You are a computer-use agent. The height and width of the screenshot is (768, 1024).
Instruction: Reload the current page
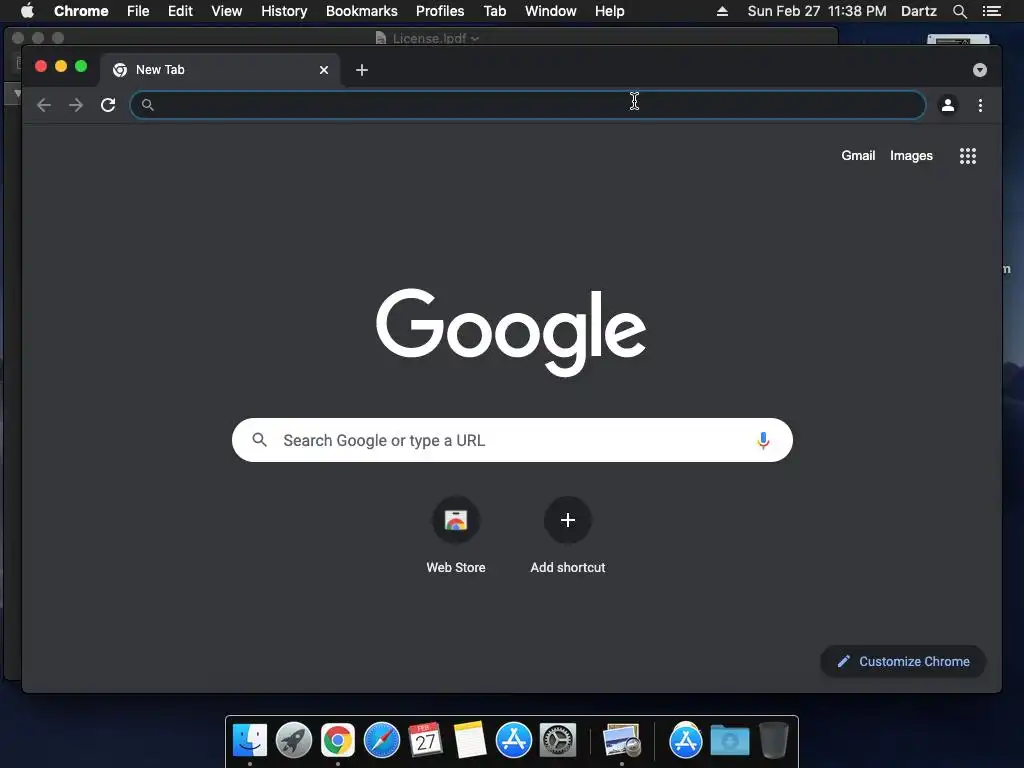(108, 105)
